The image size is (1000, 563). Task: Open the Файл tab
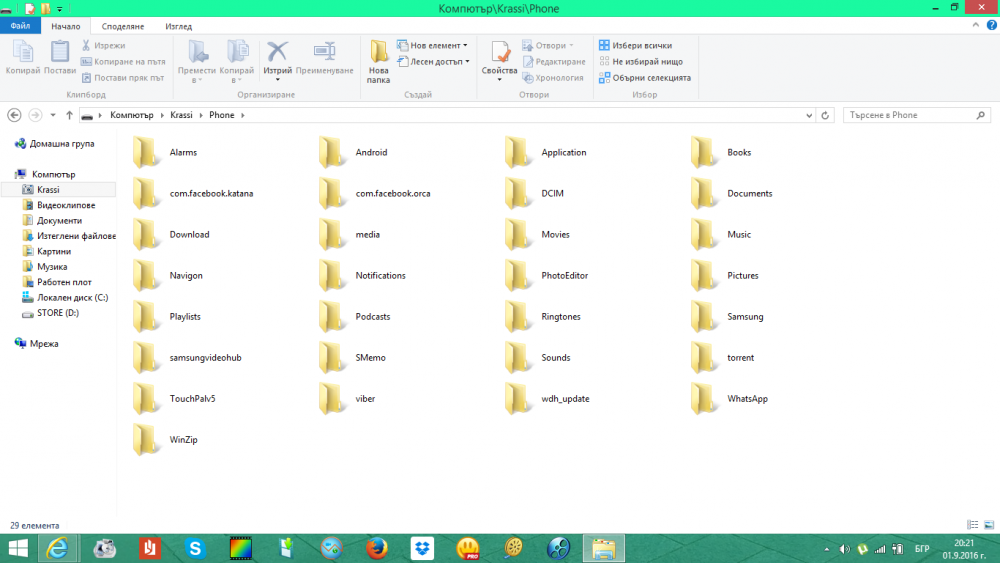click(20, 26)
